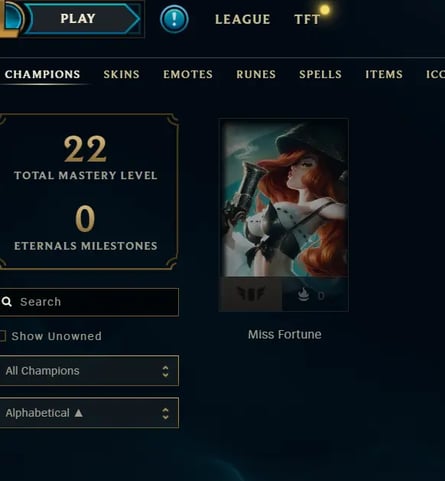Open the Spells tab
445x481 pixels.
[x=320, y=74]
